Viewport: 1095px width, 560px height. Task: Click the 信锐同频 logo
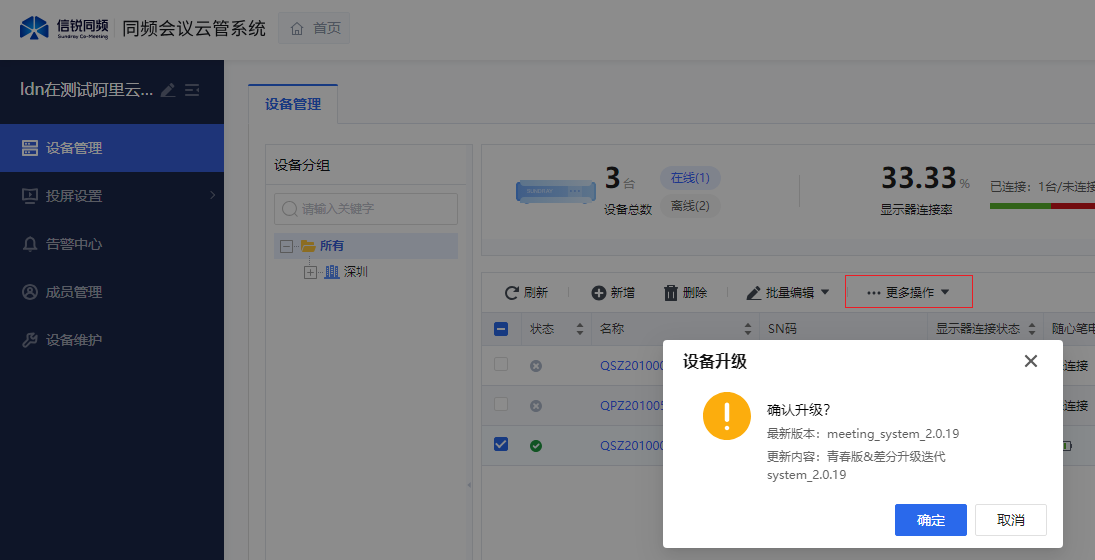[62, 28]
